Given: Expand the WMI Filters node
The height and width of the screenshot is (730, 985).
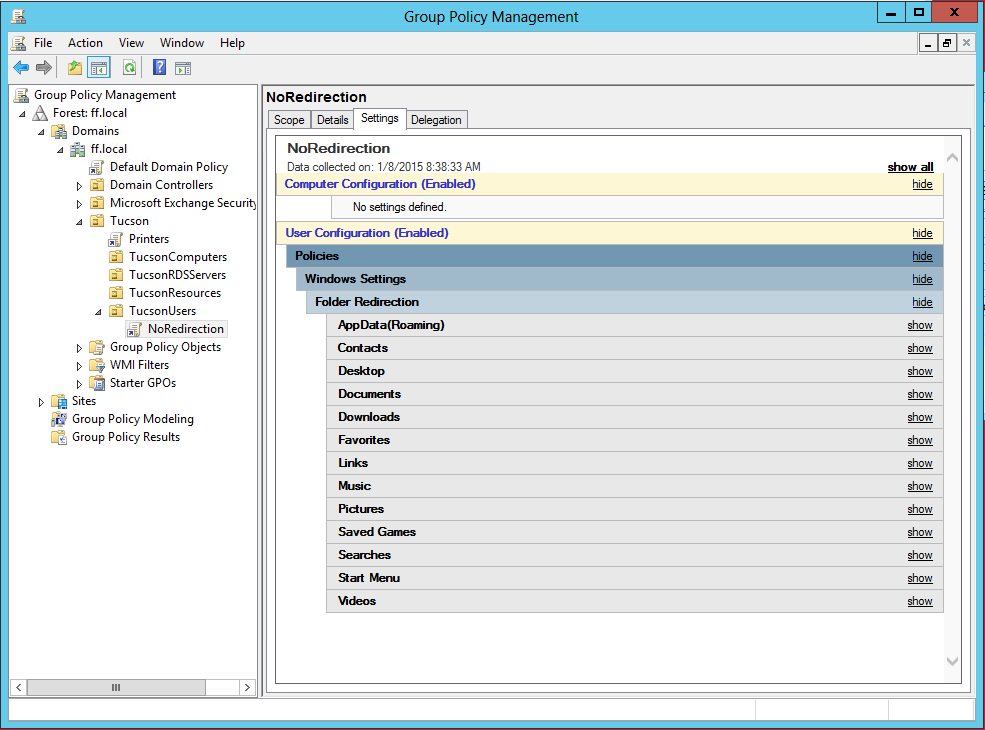Looking at the screenshot, I should [79, 366].
